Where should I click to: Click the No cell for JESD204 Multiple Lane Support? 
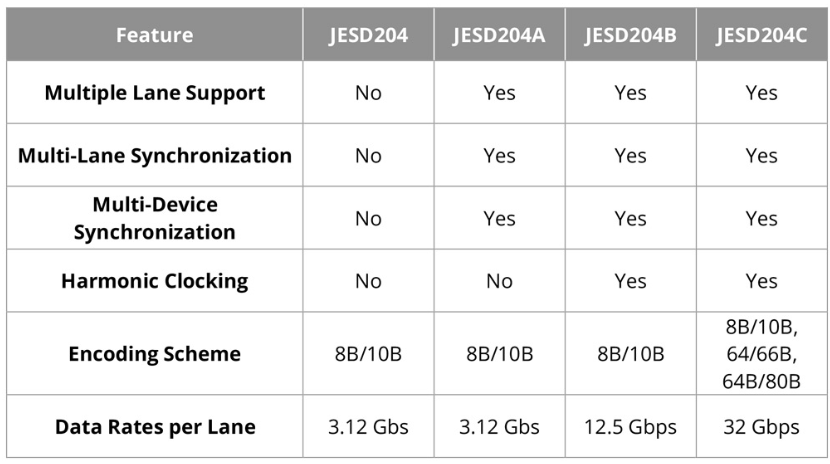pos(368,93)
